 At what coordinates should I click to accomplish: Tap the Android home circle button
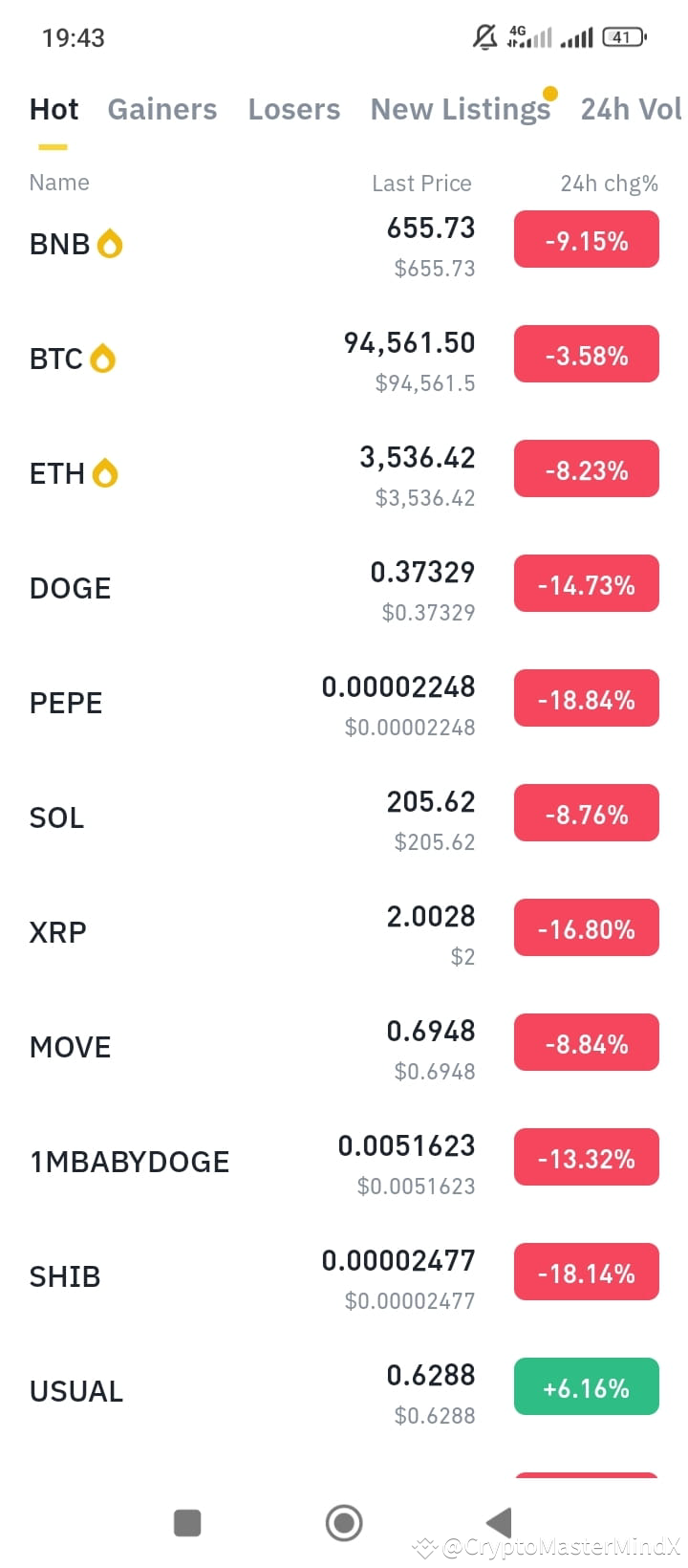tap(344, 1522)
